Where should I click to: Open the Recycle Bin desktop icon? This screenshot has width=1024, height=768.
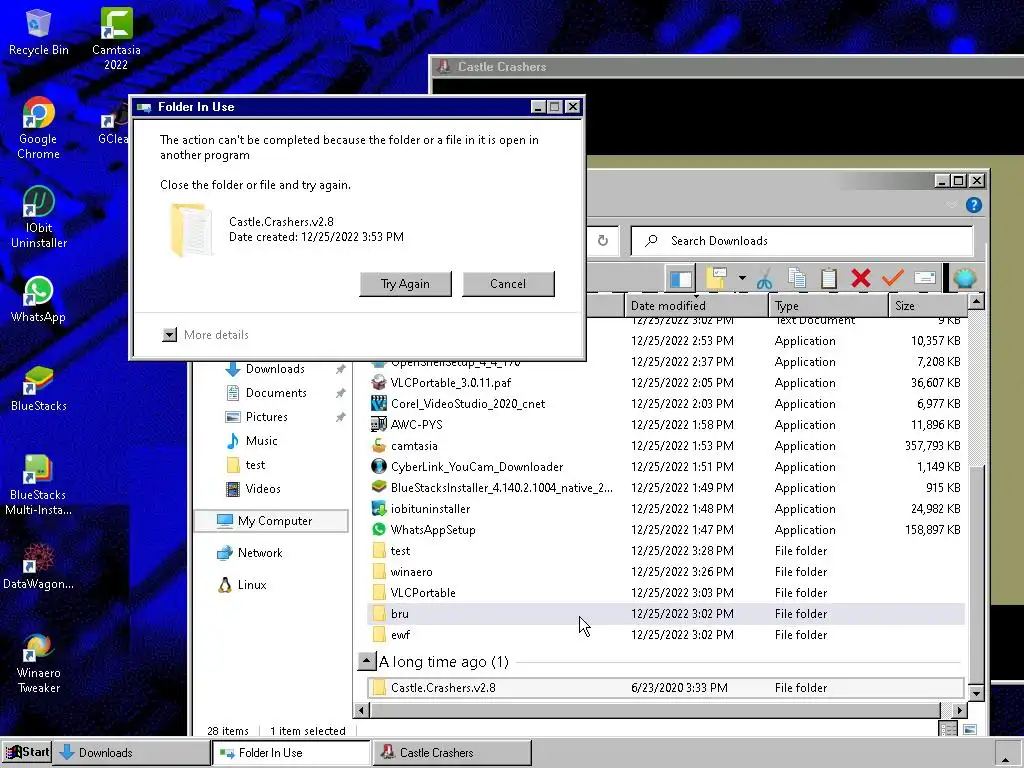coord(39,33)
